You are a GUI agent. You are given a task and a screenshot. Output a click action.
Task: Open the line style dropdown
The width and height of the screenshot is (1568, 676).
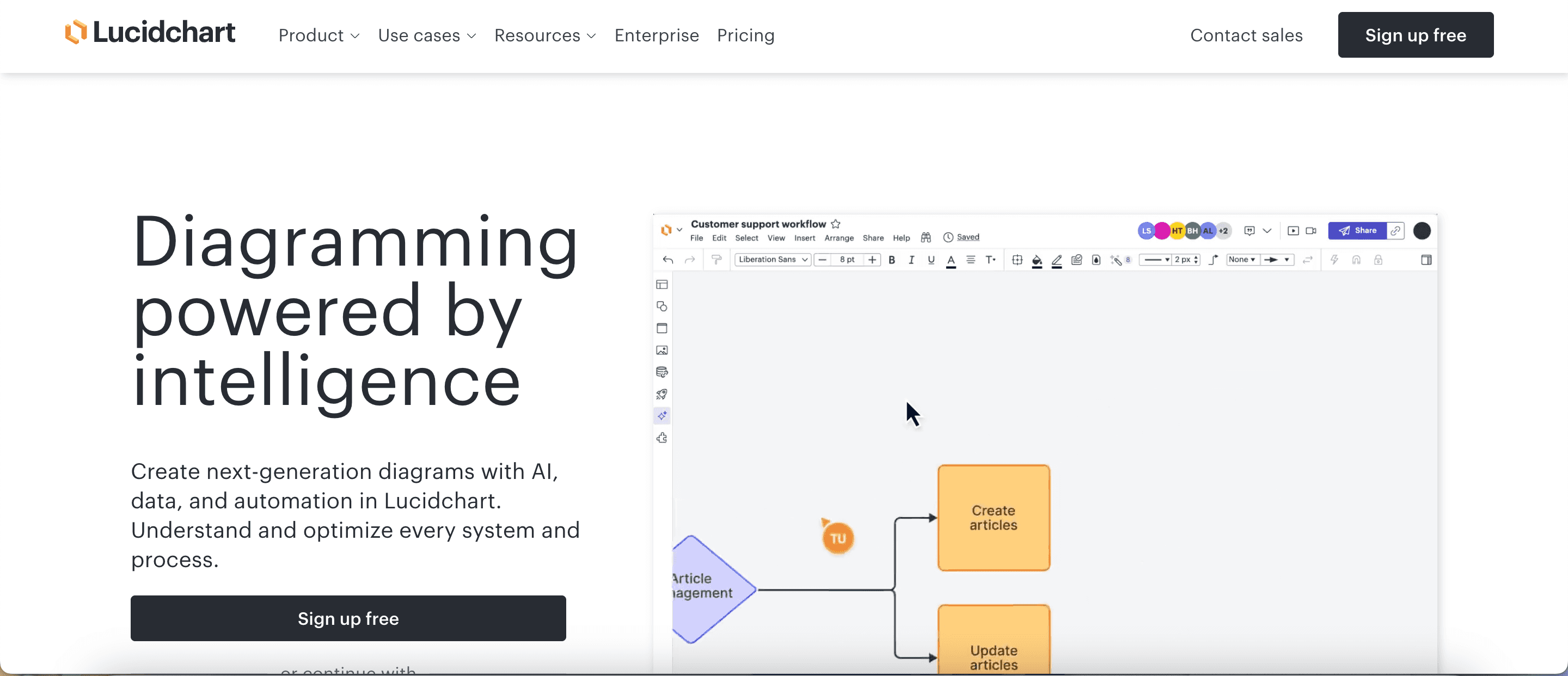[1155, 260]
